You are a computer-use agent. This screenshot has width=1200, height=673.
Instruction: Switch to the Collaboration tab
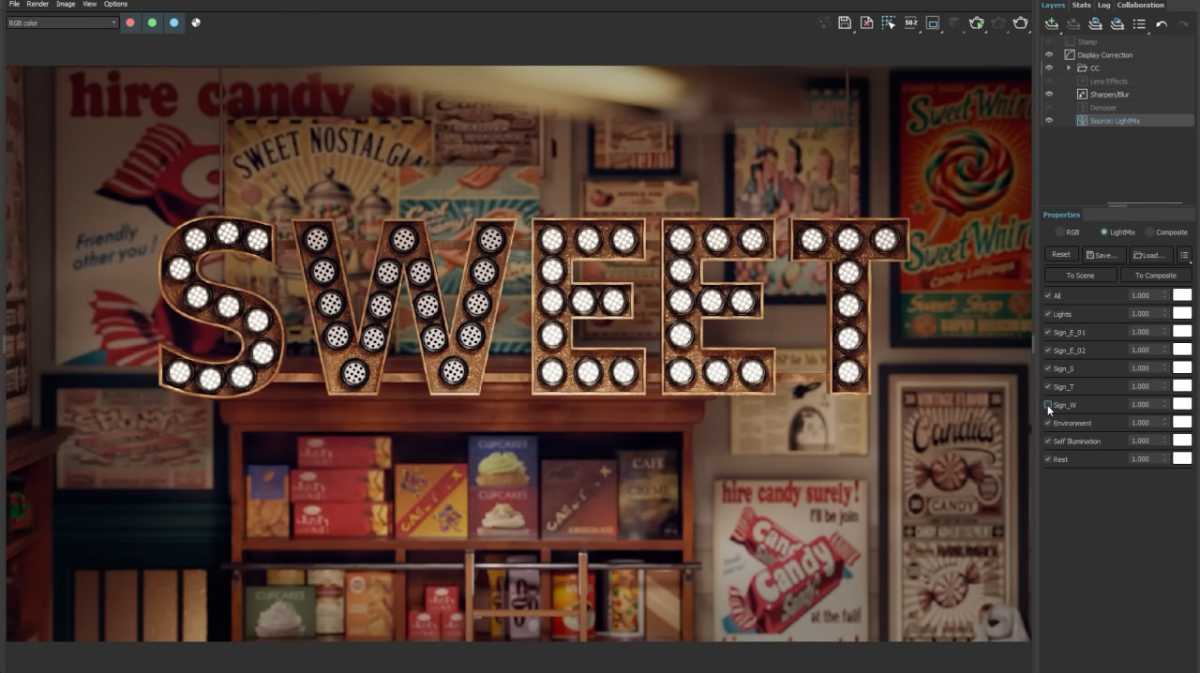pos(1141,5)
